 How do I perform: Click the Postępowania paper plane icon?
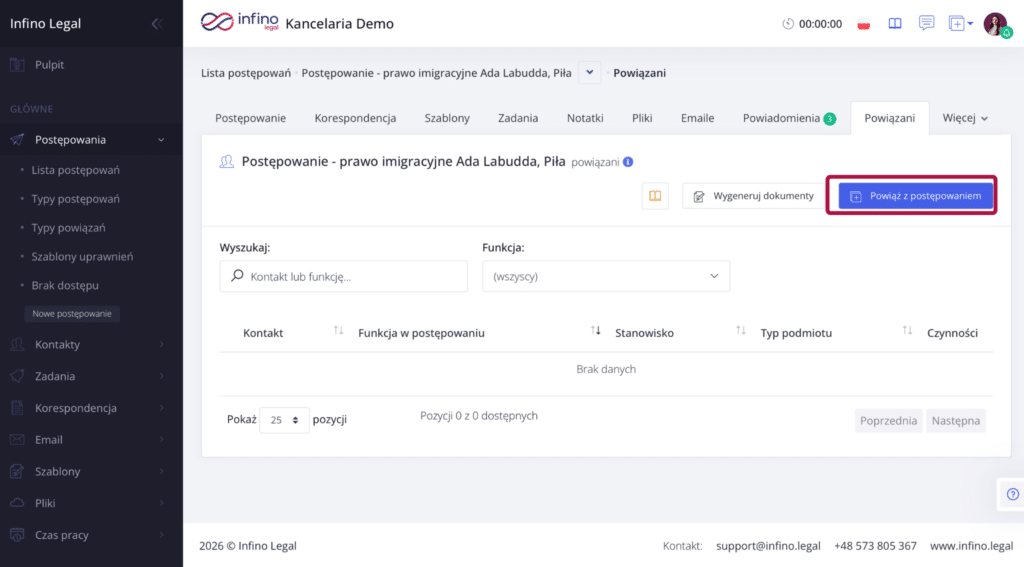click(x=18, y=140)
